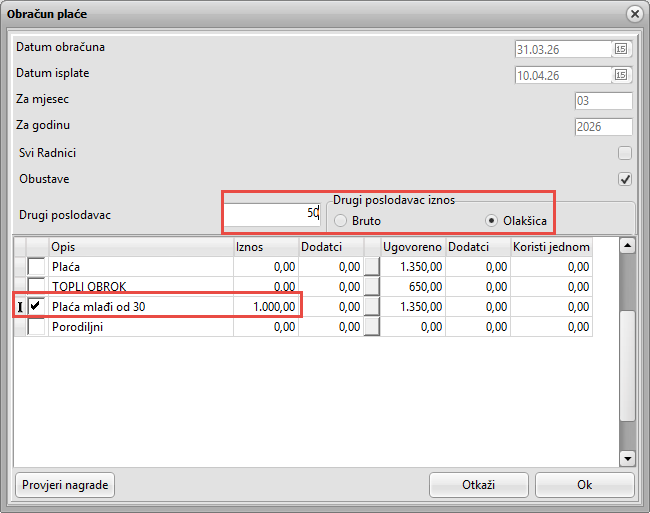Viewport: 650px width, 513px height.
Task: Open calendar picker for Datum isplate
Action: (x=621, y=75)
